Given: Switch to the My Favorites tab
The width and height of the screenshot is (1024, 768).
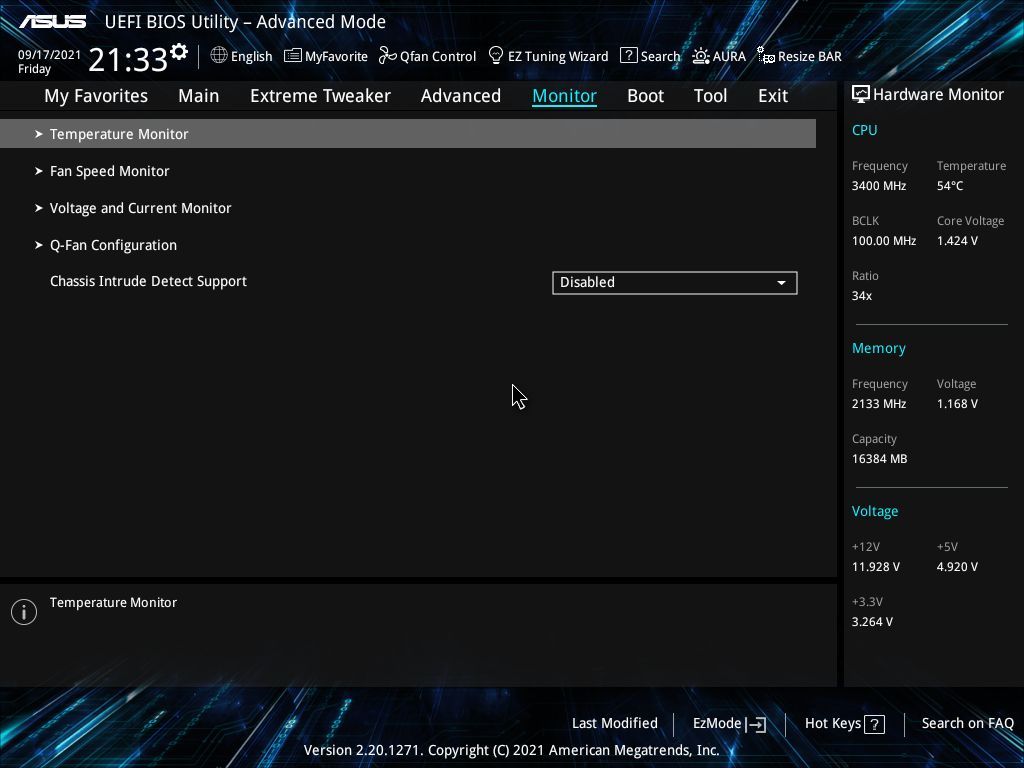Looking at the screenshot, I should [x=96, y=96].
